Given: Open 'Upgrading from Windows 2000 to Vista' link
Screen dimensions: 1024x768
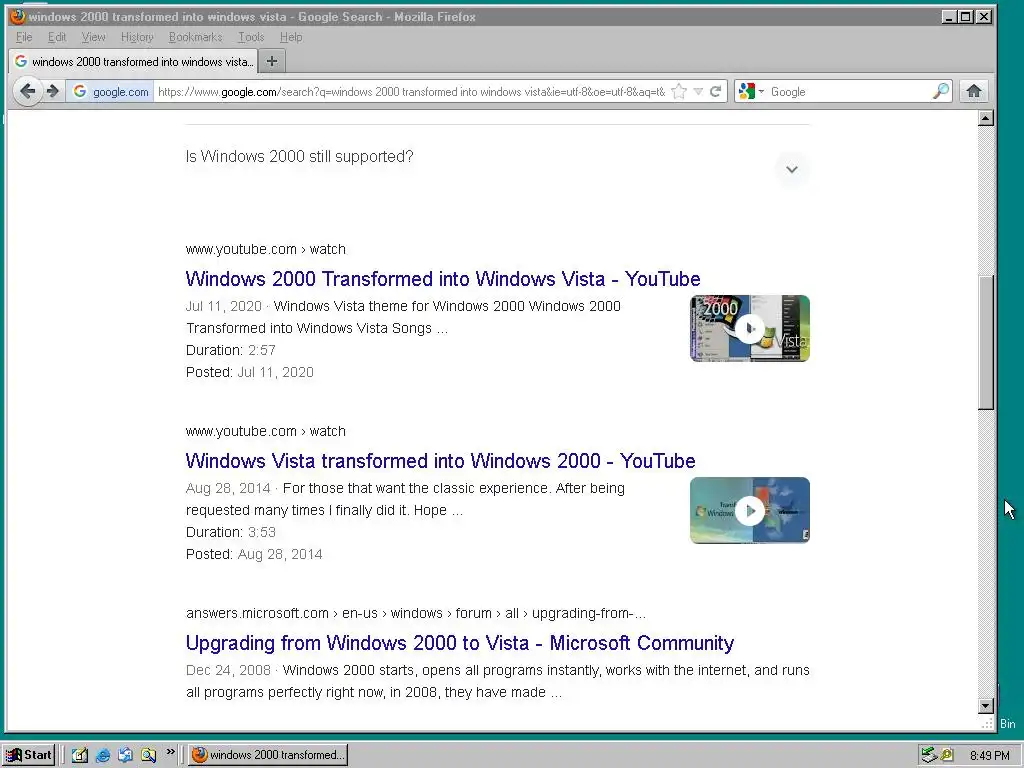Looking at the screenshot, I should (x=460, y=643).
